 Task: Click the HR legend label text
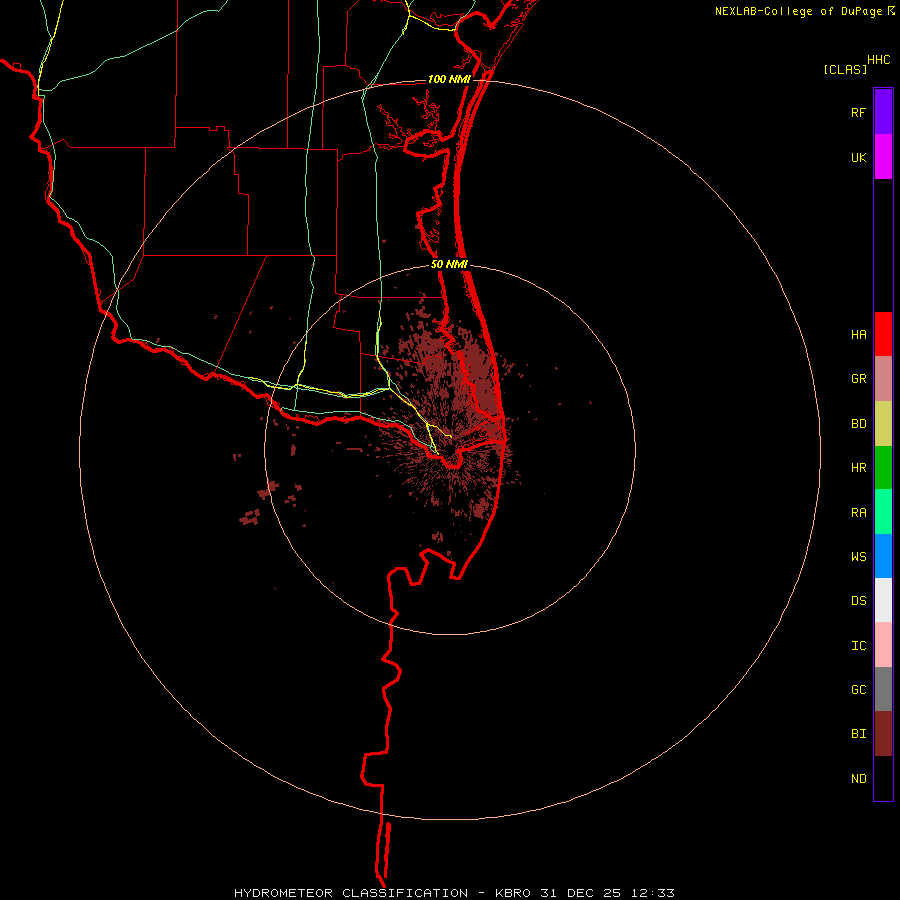858,468
